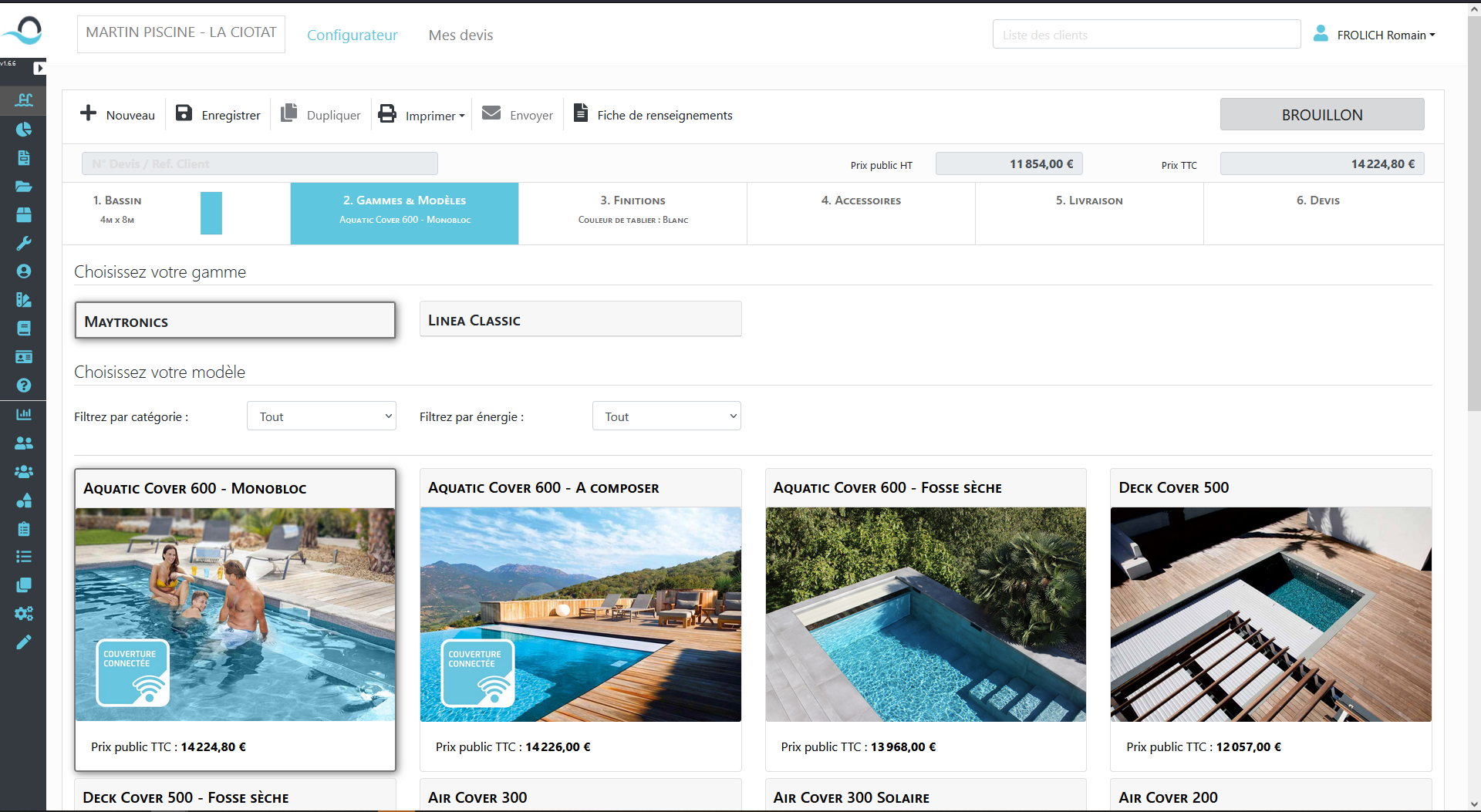Select the Linea Classic range
This screenshot has height=812, width=1481.
pos(580,320)
